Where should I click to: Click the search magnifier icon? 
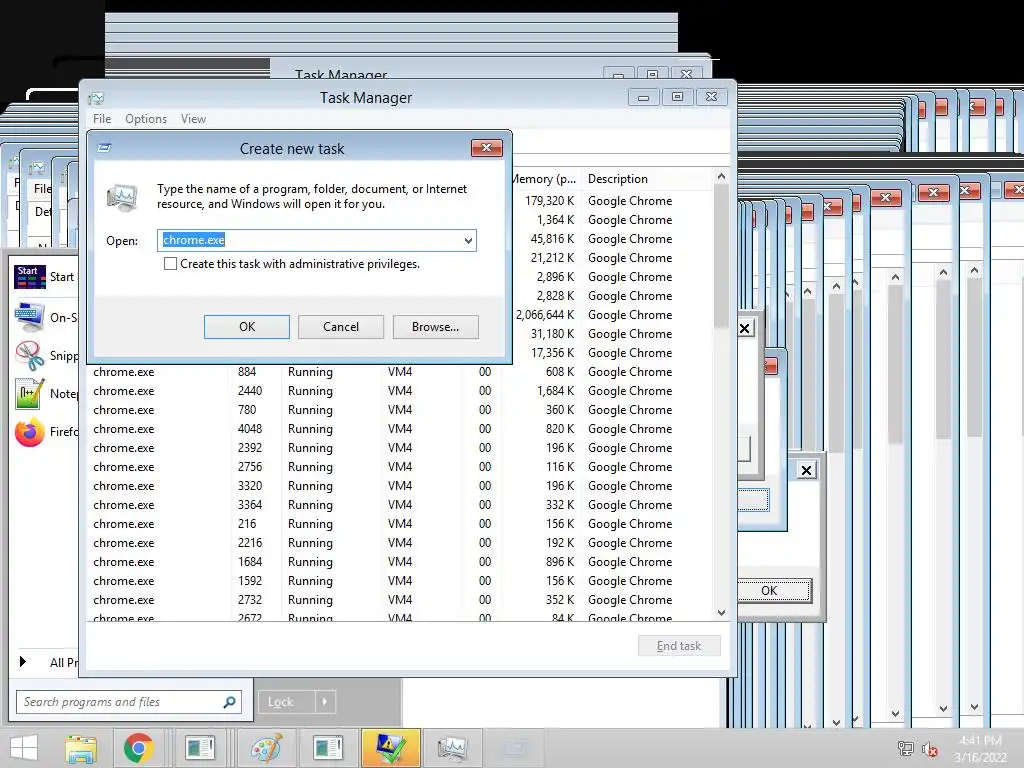229,702
